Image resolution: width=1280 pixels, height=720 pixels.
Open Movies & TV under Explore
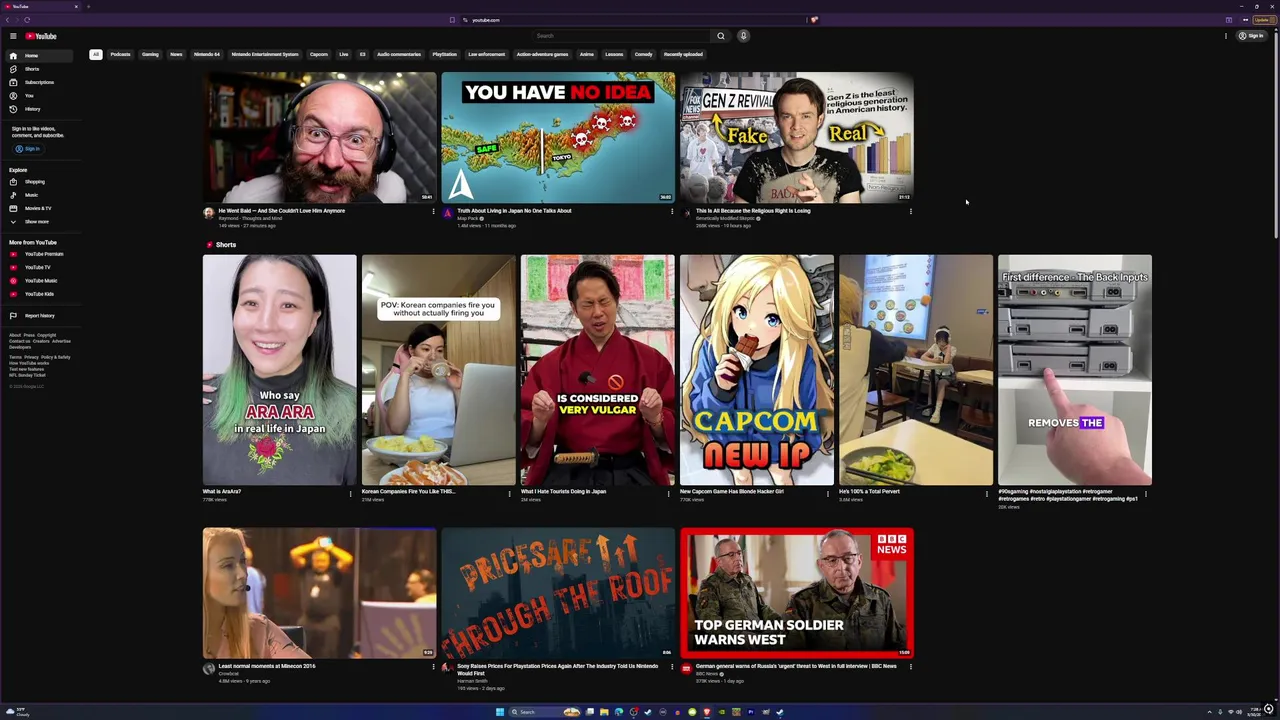[40, 208]
